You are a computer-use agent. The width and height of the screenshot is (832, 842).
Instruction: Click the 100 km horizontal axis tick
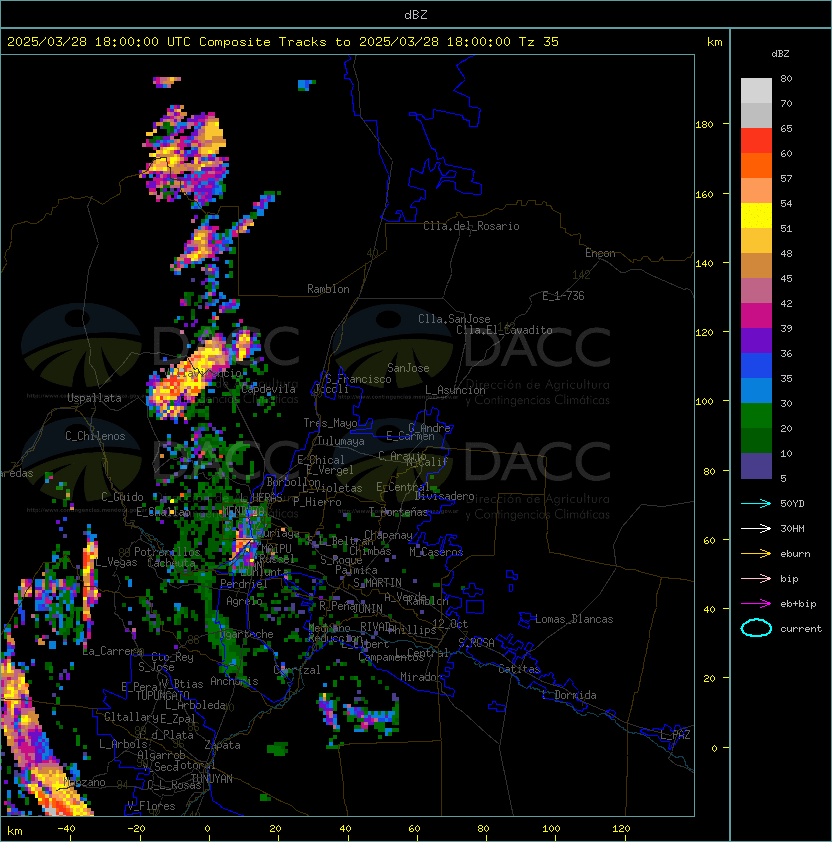click(x=551, y=829)
